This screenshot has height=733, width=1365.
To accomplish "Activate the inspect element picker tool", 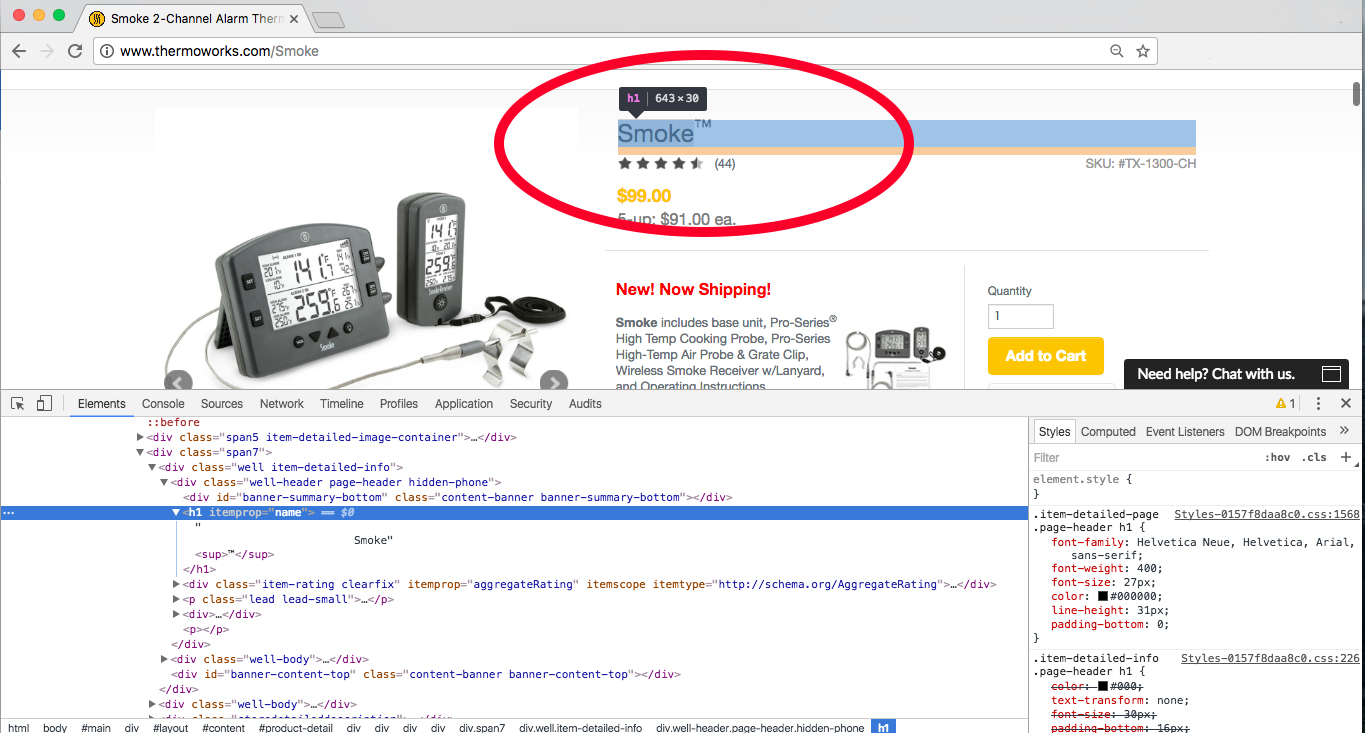I will coord(18,404).
